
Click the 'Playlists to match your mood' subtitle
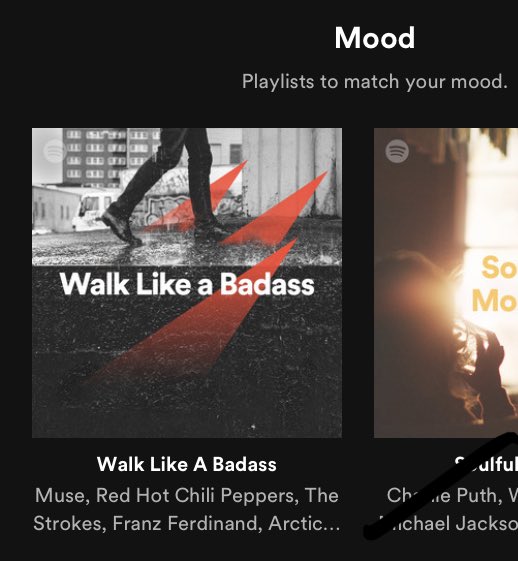point(375,82)
